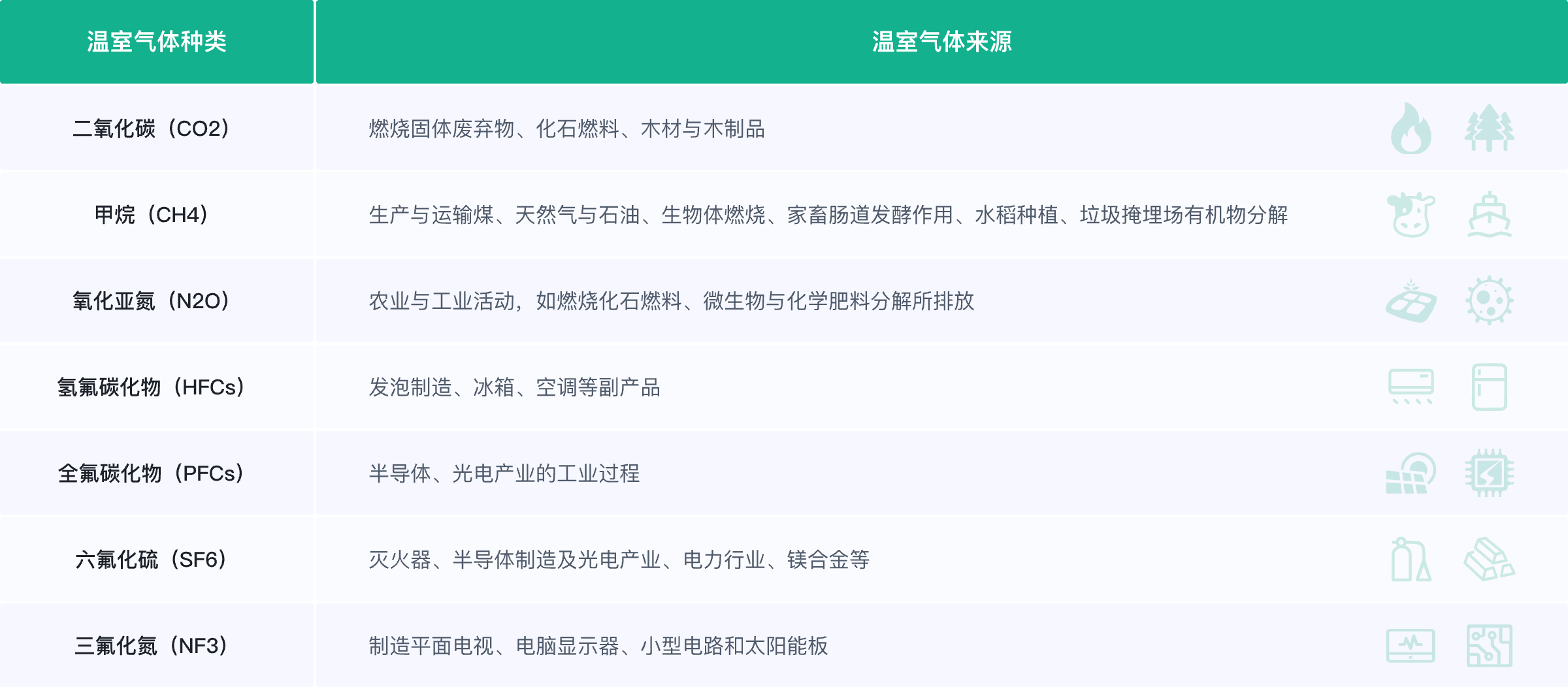Click the 温室气体来源 column header
This screenshot has width=1568, height=687.
942,42
